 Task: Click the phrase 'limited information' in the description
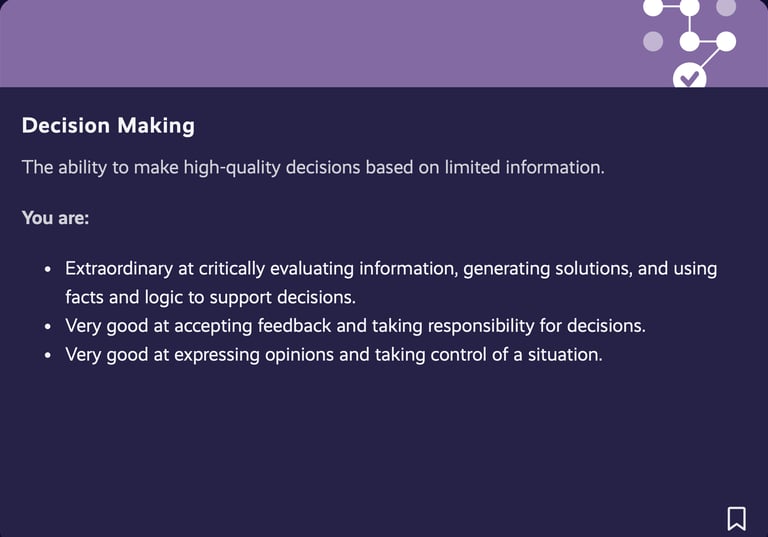click(x=524, y=168)
